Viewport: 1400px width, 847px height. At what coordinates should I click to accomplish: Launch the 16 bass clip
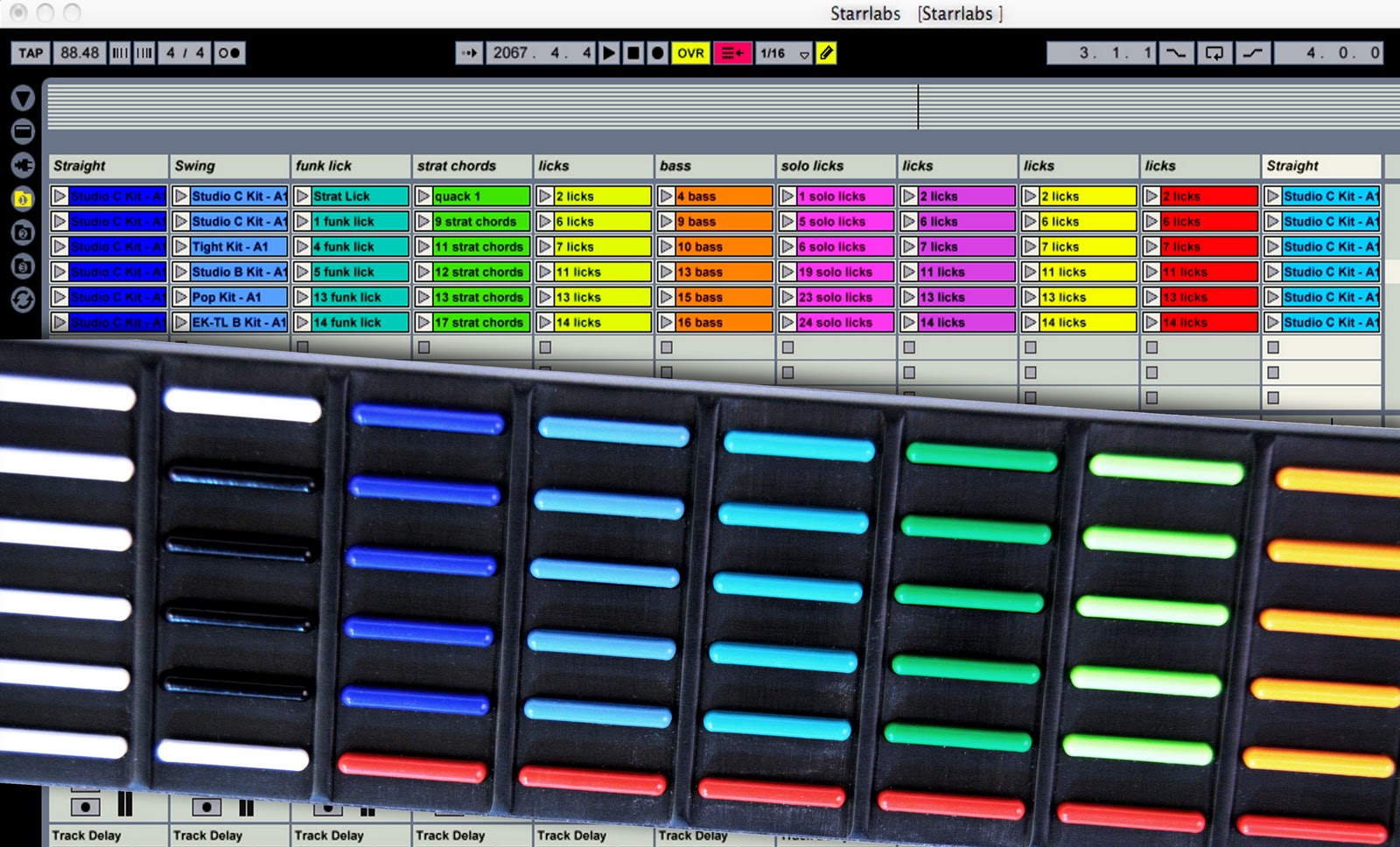[x=667, y=323]
